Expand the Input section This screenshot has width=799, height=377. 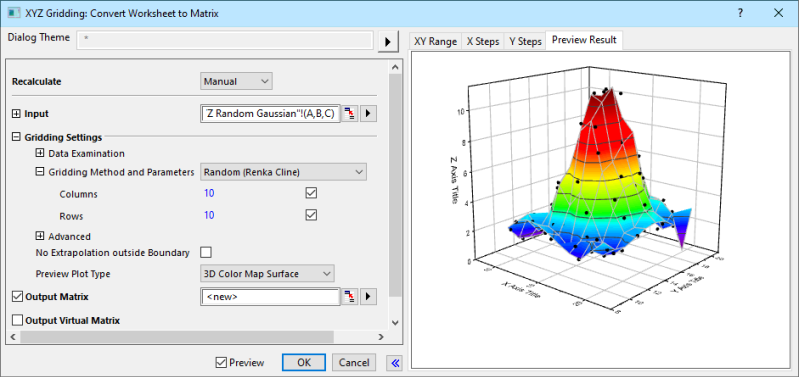(x=15, y=114)
